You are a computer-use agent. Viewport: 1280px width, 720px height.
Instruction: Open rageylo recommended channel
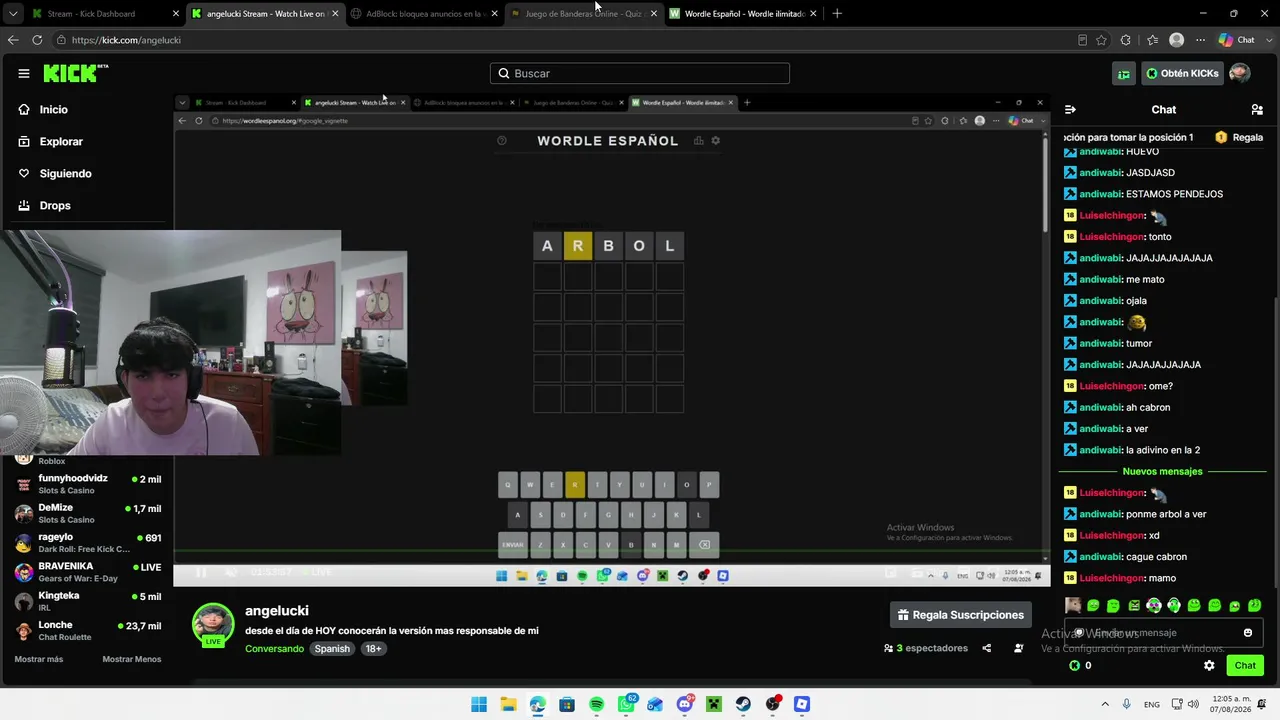88,543
